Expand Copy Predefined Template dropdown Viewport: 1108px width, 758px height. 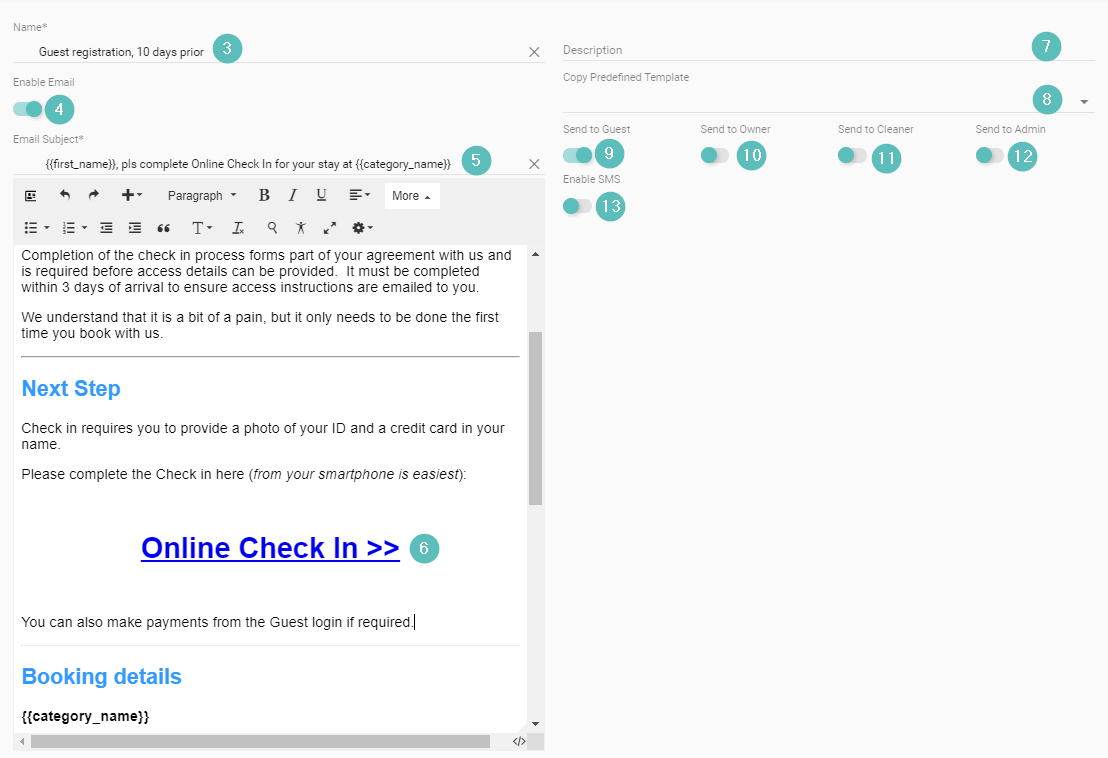[x=1084, y=102]
